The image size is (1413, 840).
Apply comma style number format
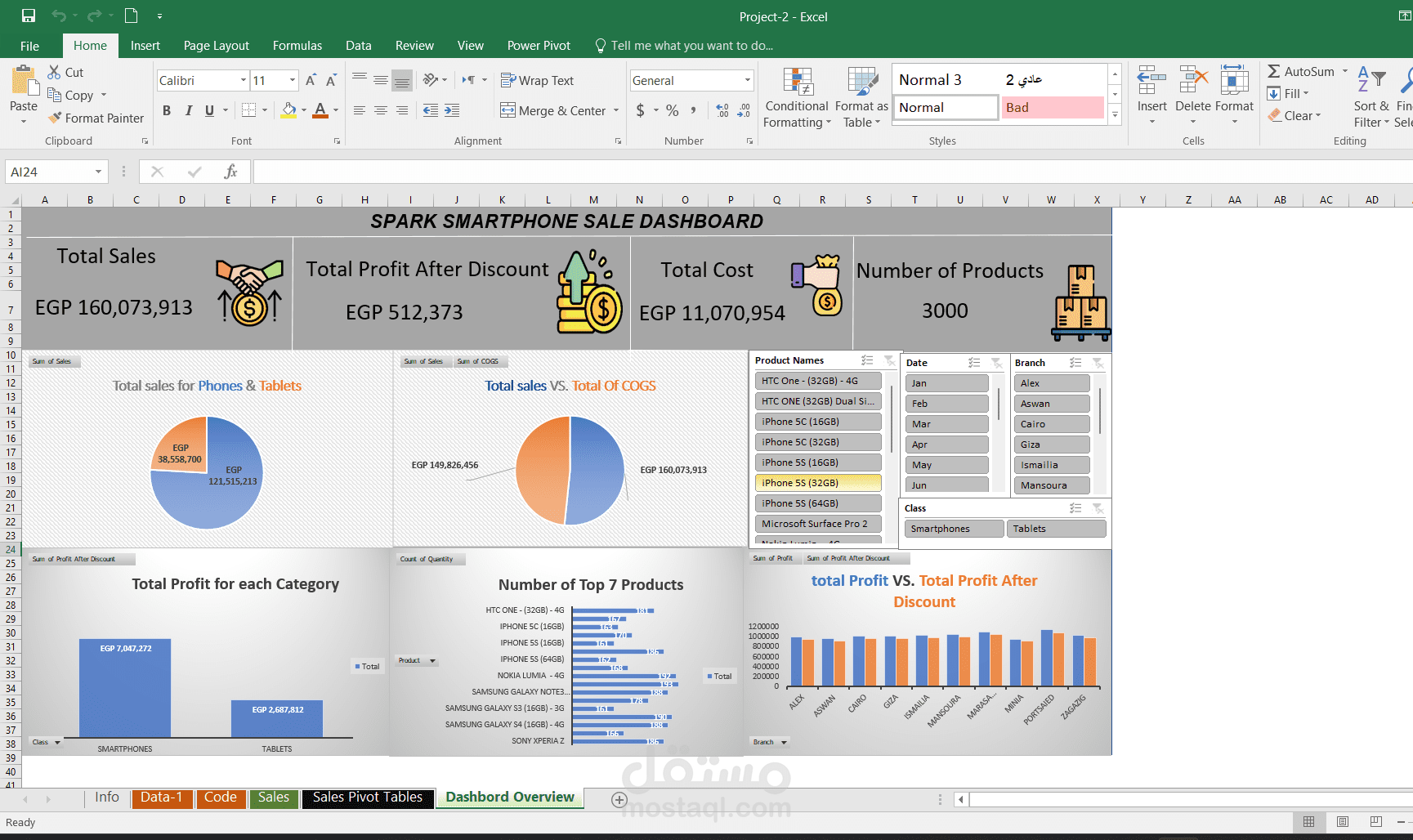click(694, 110)
